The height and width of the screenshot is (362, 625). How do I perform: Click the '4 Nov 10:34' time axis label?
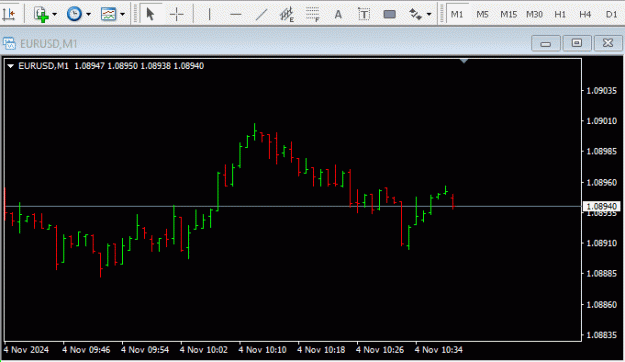(439, 350)
